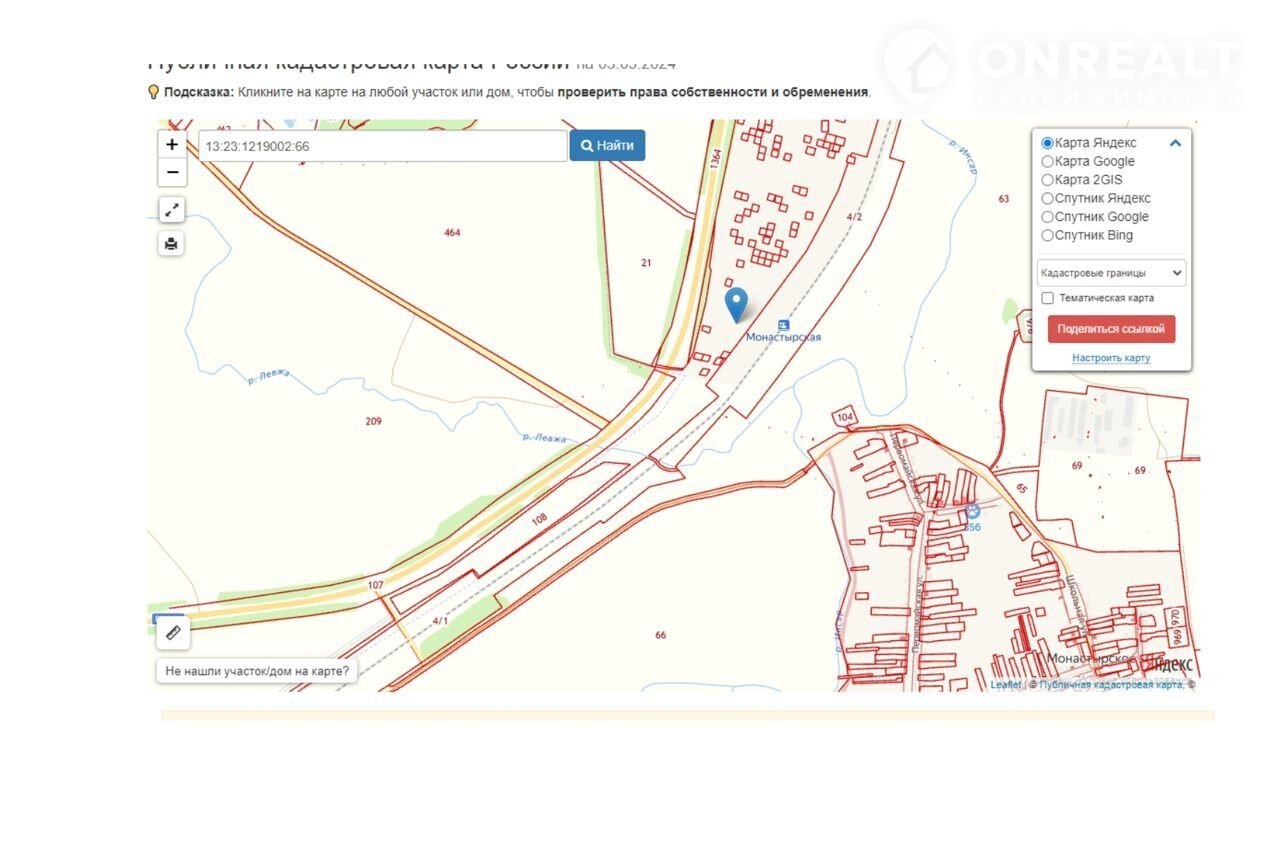Open fullscreen map view
Screen dimensions: 1280x855
(172, 210)
